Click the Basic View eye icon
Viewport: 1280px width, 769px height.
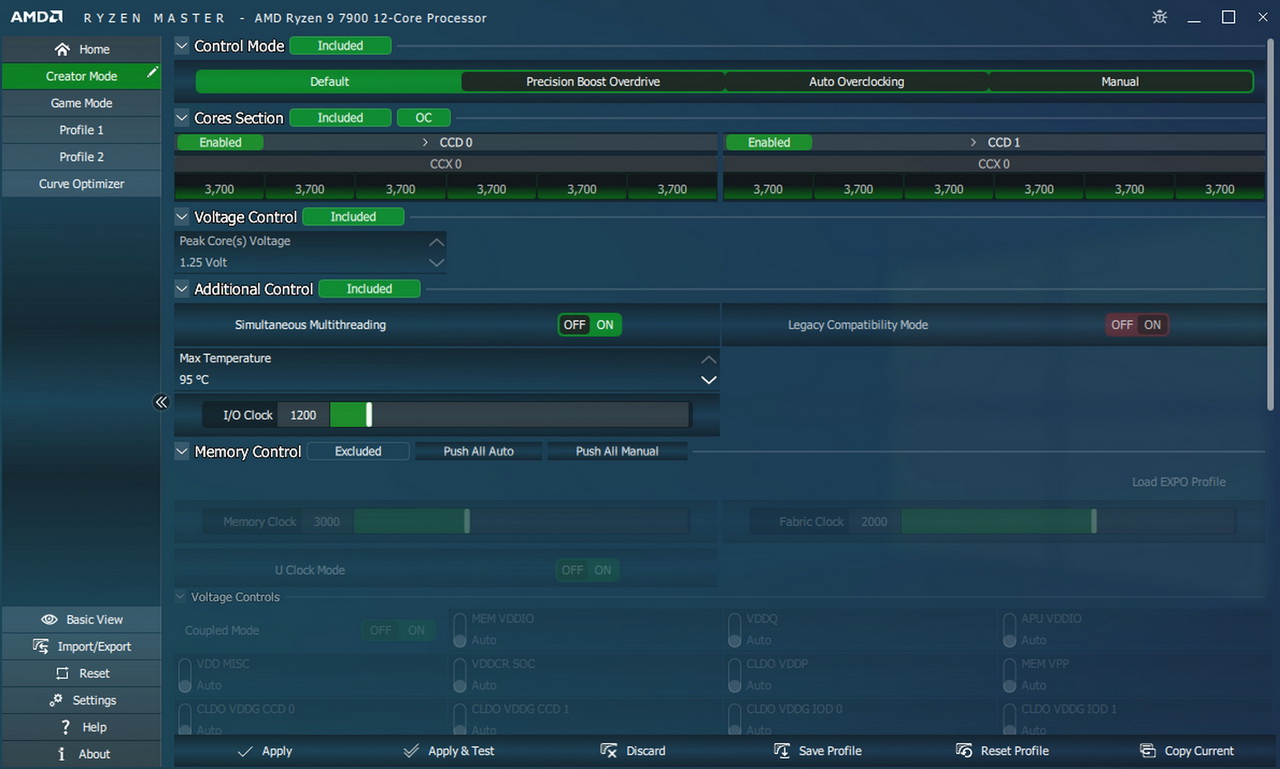(49, 619)
